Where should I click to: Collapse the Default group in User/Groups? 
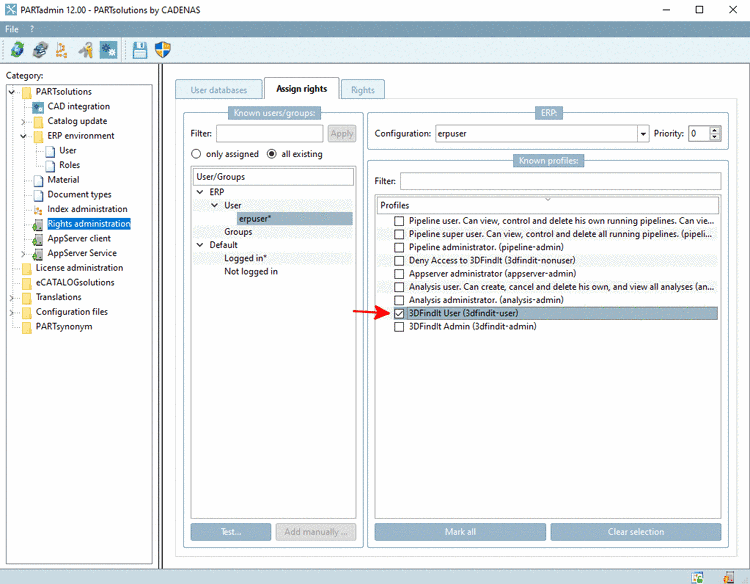point(200,245)
